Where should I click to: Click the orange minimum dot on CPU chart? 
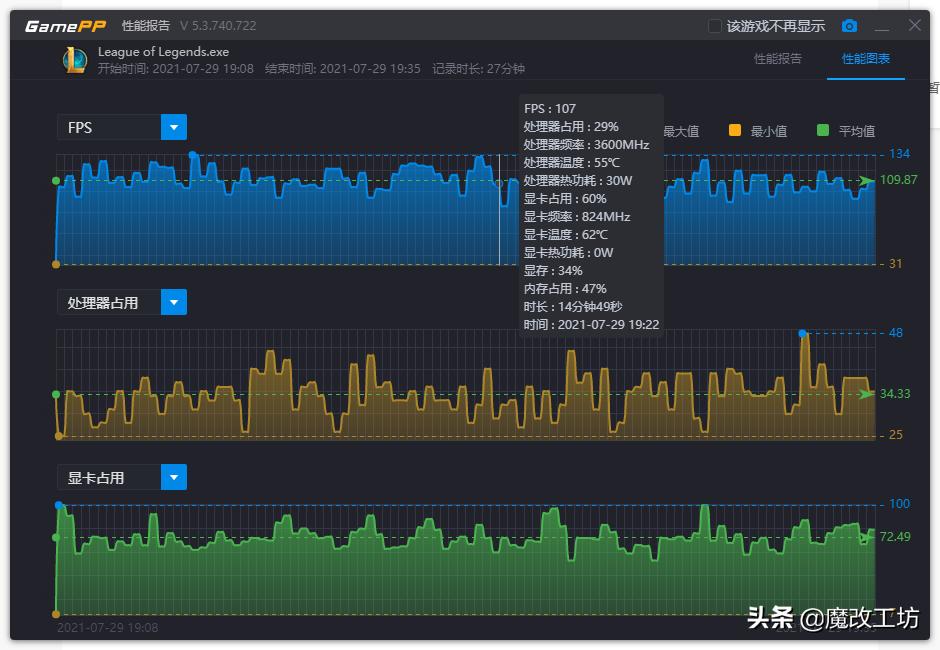point(59,434)
